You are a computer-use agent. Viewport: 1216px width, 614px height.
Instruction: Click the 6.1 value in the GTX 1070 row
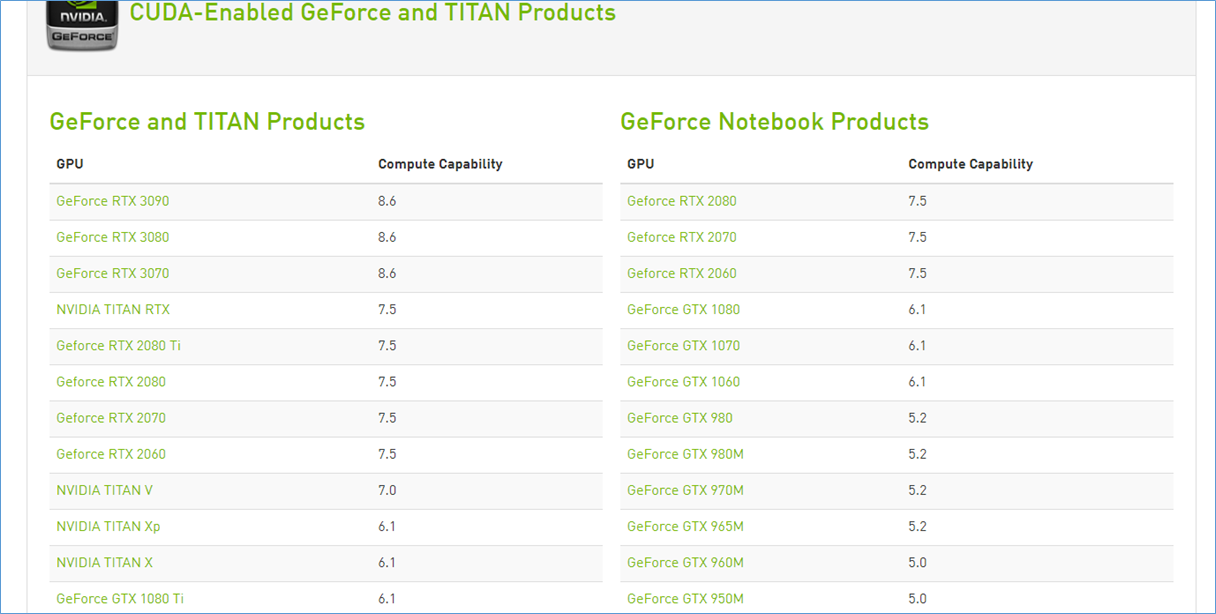pos(917,345)
